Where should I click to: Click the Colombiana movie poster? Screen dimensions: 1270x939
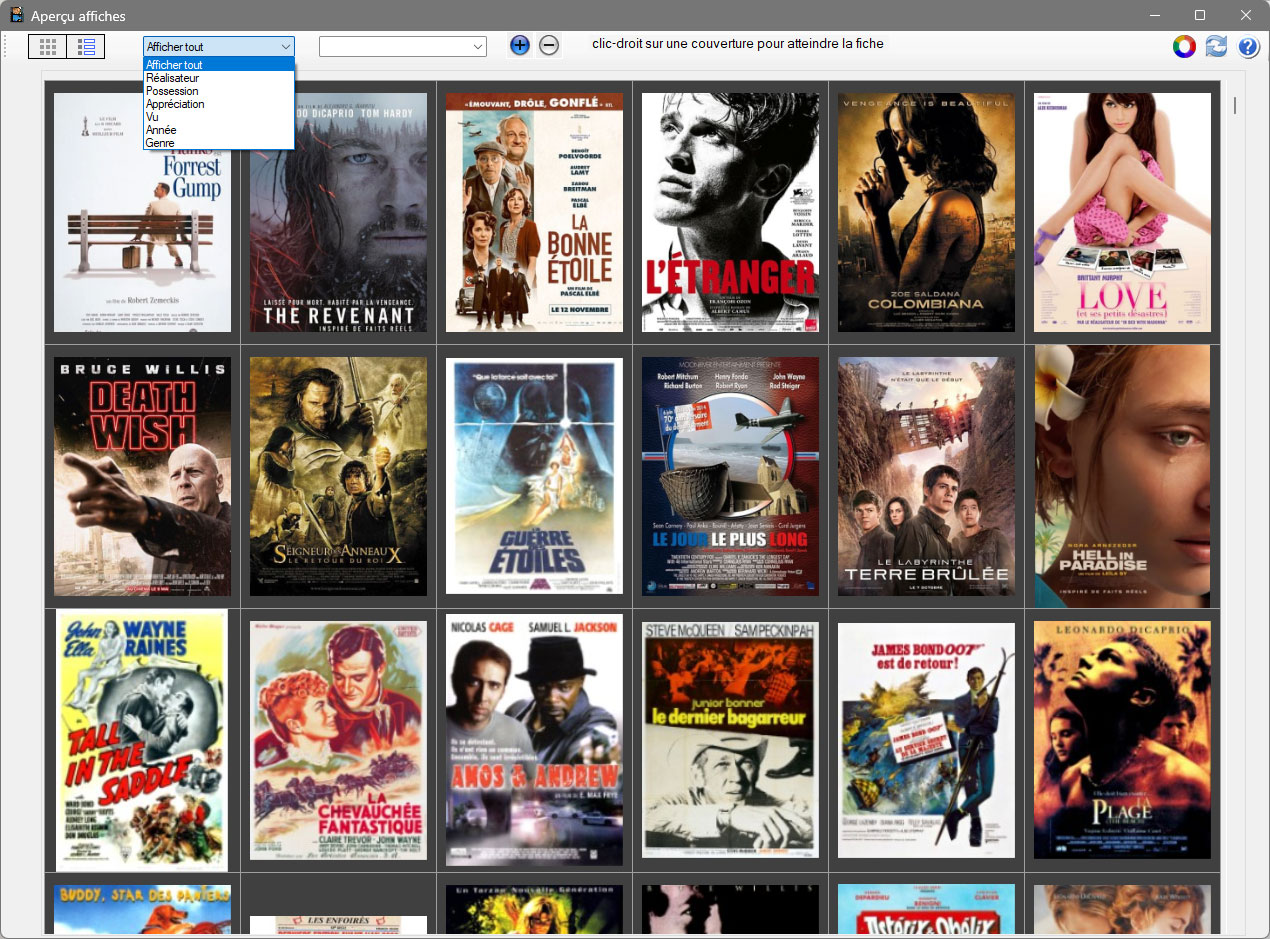click(x=926, y=212)
